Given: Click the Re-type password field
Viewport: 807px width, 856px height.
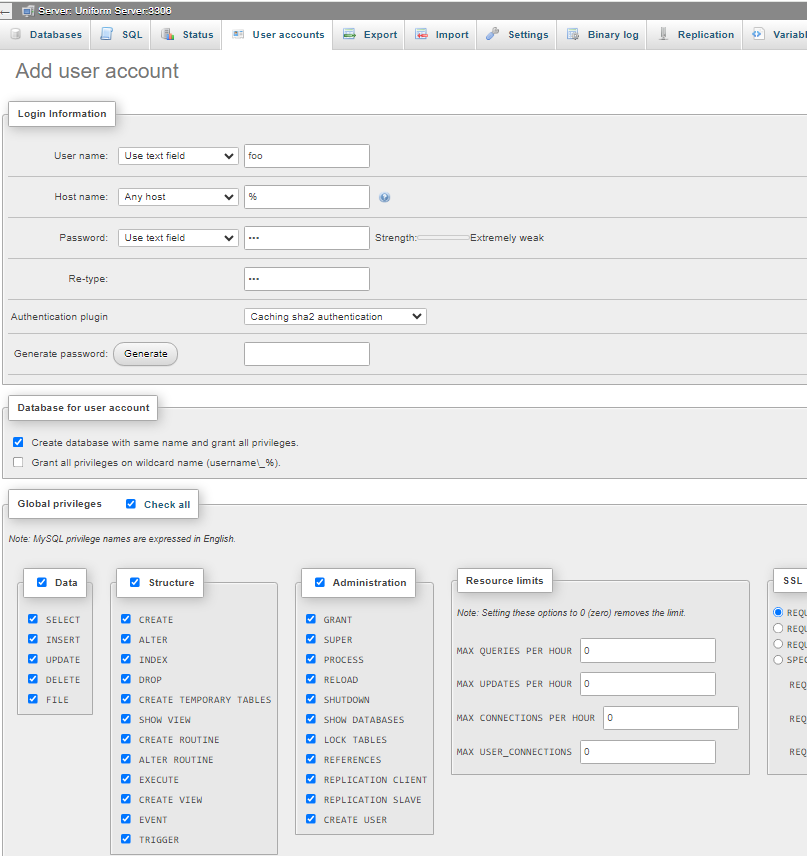Looking at the screenshot, I should point(307,279).
